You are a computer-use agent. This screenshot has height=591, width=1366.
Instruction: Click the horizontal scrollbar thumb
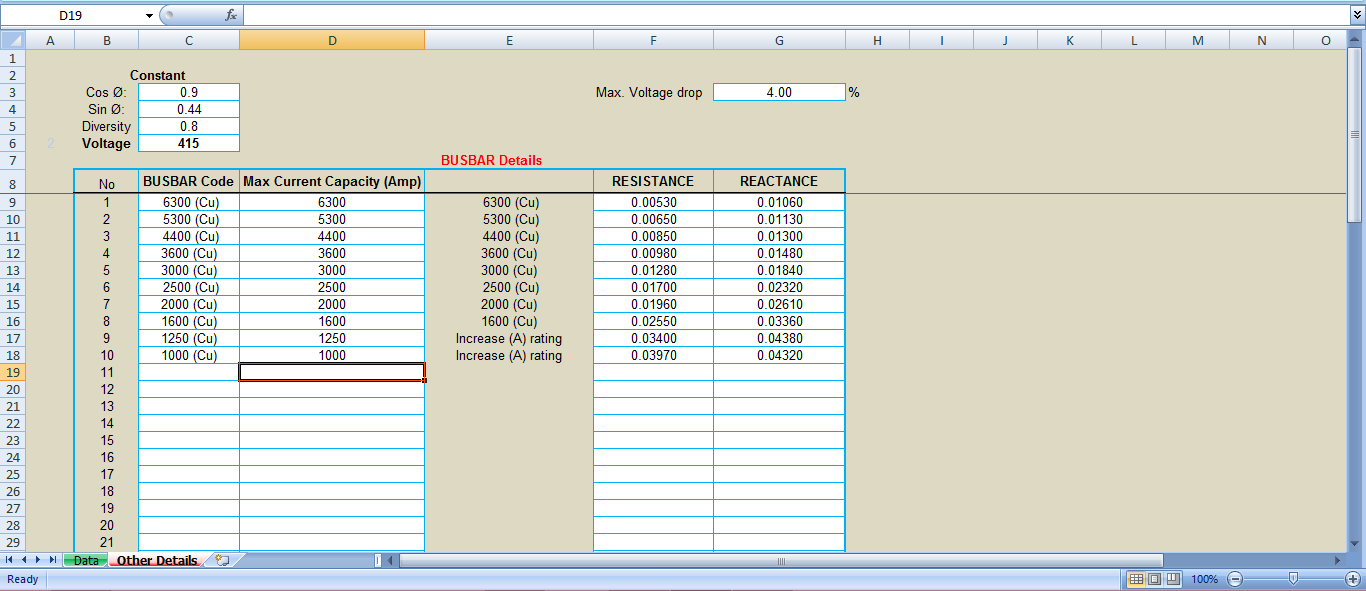(x=781, y=560)
